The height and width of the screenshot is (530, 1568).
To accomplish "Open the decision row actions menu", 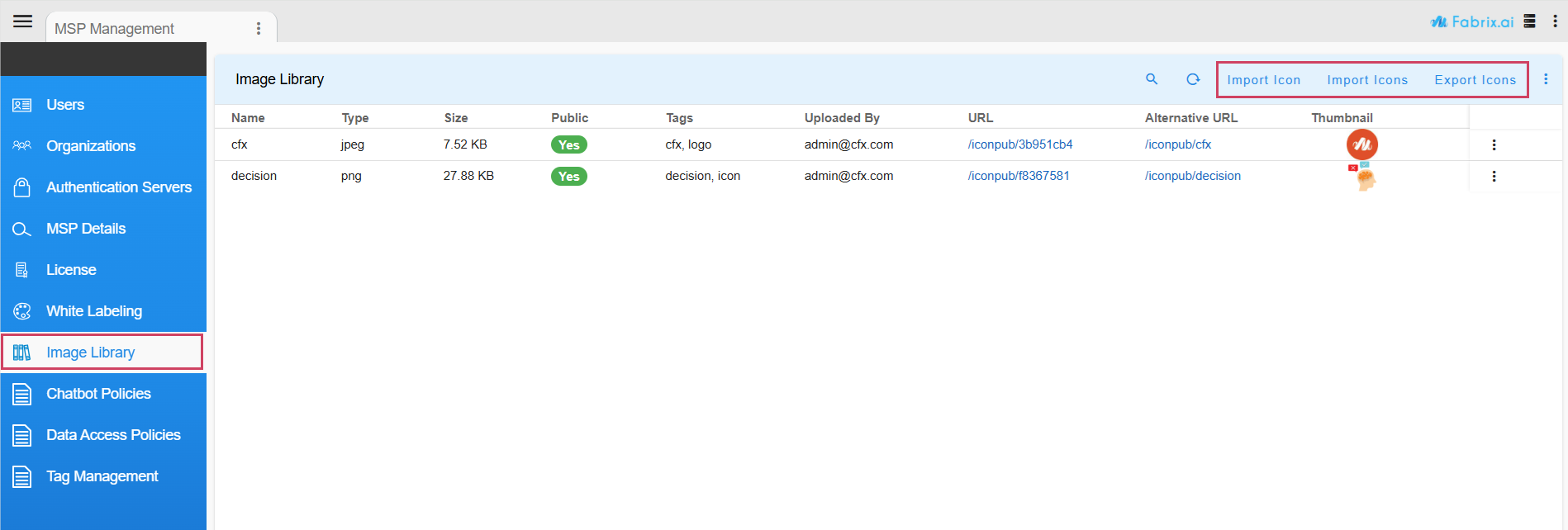I will point(1494,176).
